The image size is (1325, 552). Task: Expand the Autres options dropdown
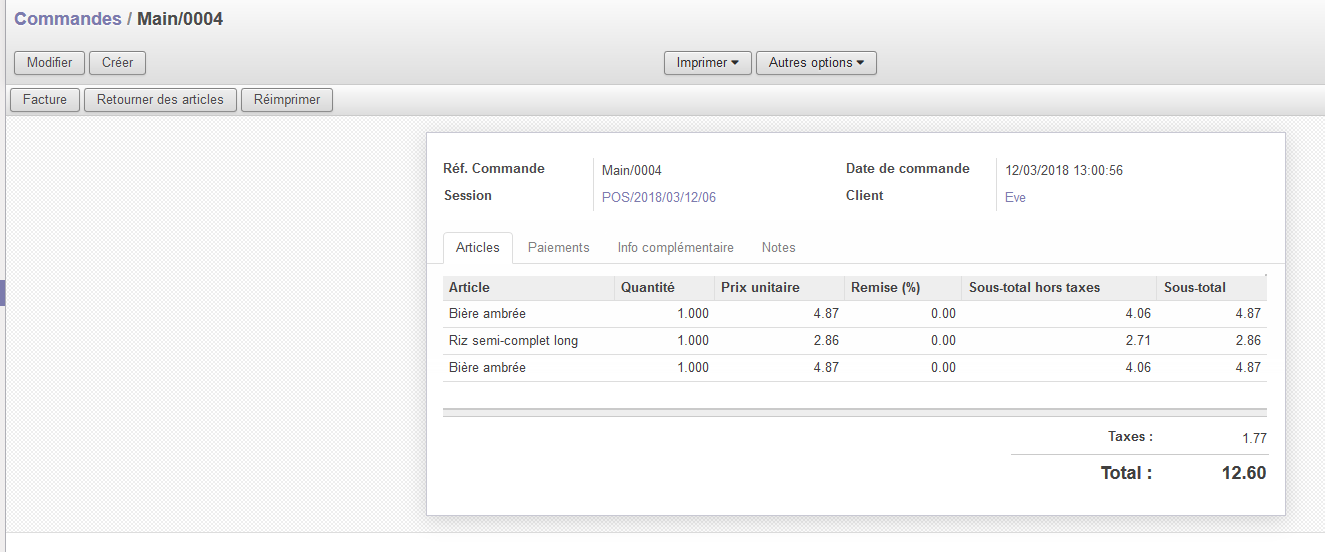815,62
